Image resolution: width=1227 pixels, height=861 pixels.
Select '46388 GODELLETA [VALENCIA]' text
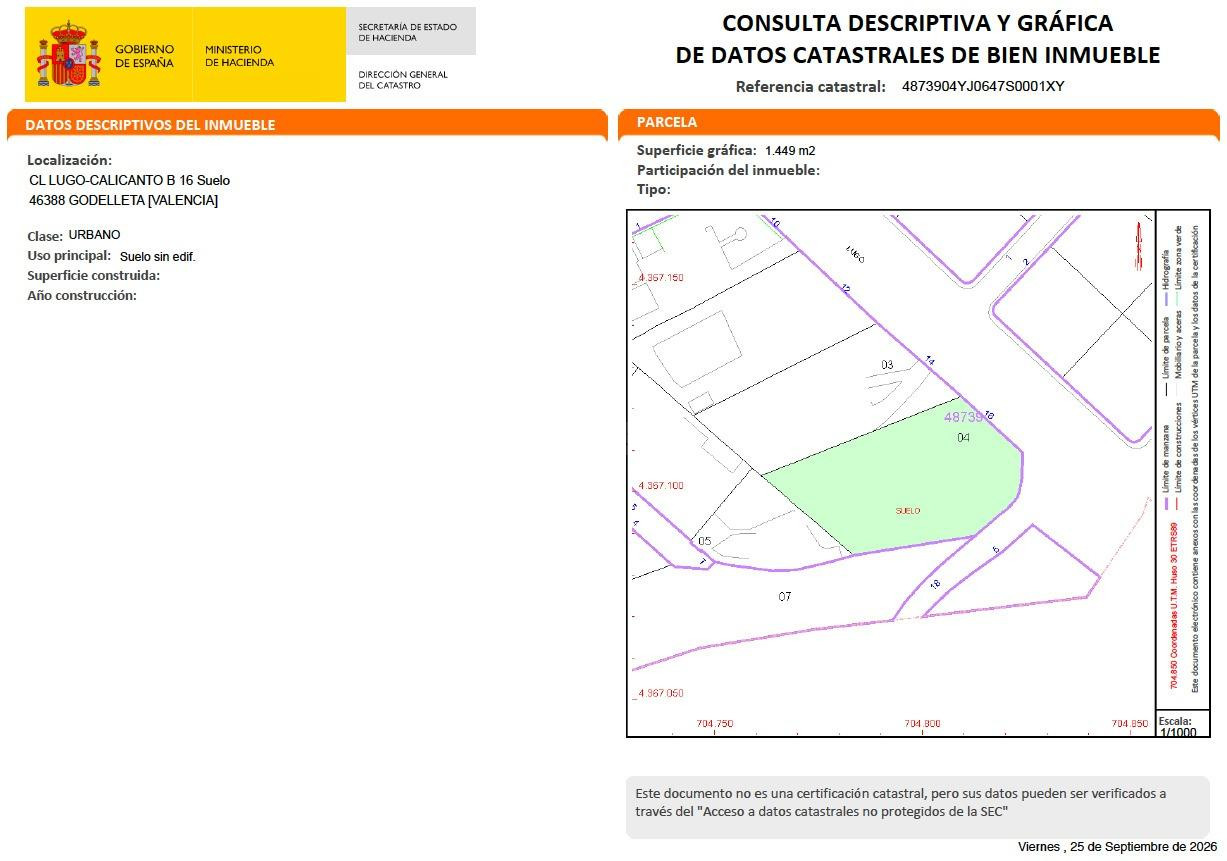124,200
